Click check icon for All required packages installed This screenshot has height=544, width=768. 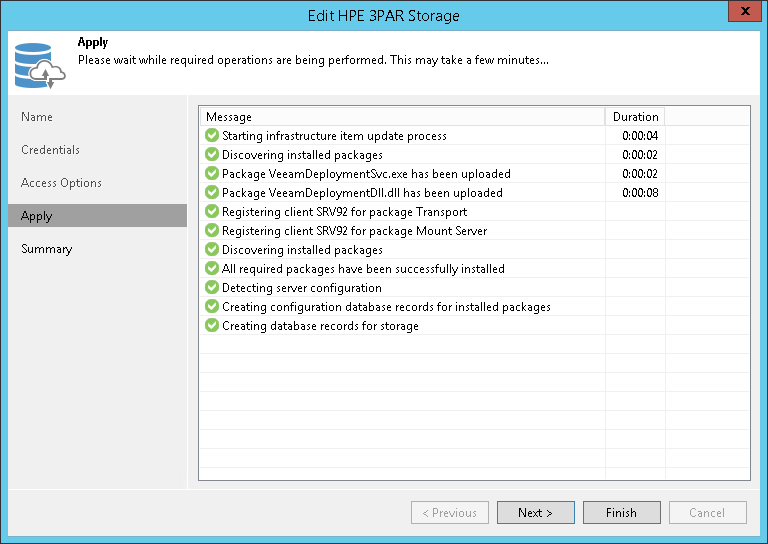click(x=211, y=269)
